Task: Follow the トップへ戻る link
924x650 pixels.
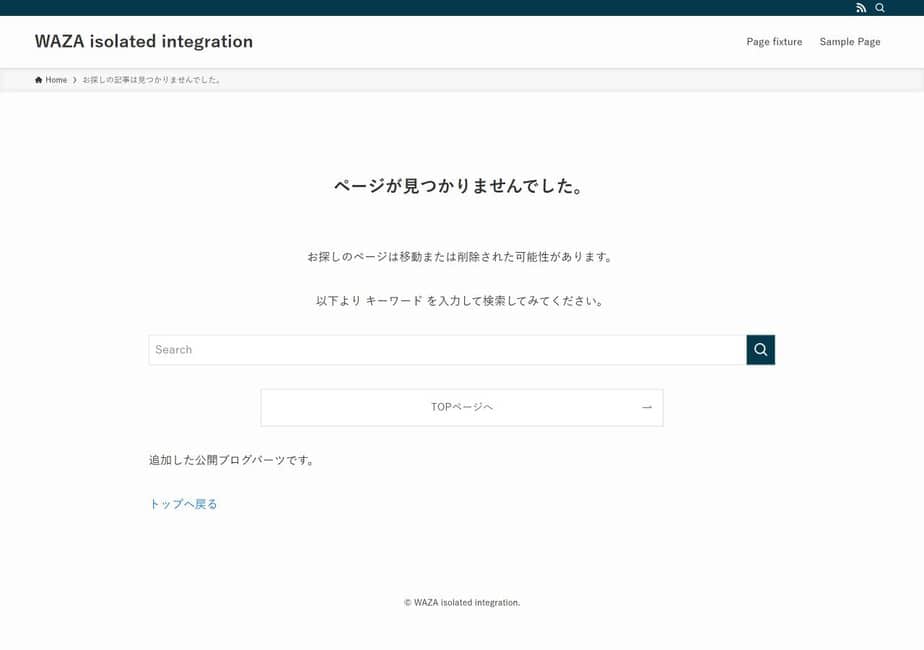Action: point(183,504)
